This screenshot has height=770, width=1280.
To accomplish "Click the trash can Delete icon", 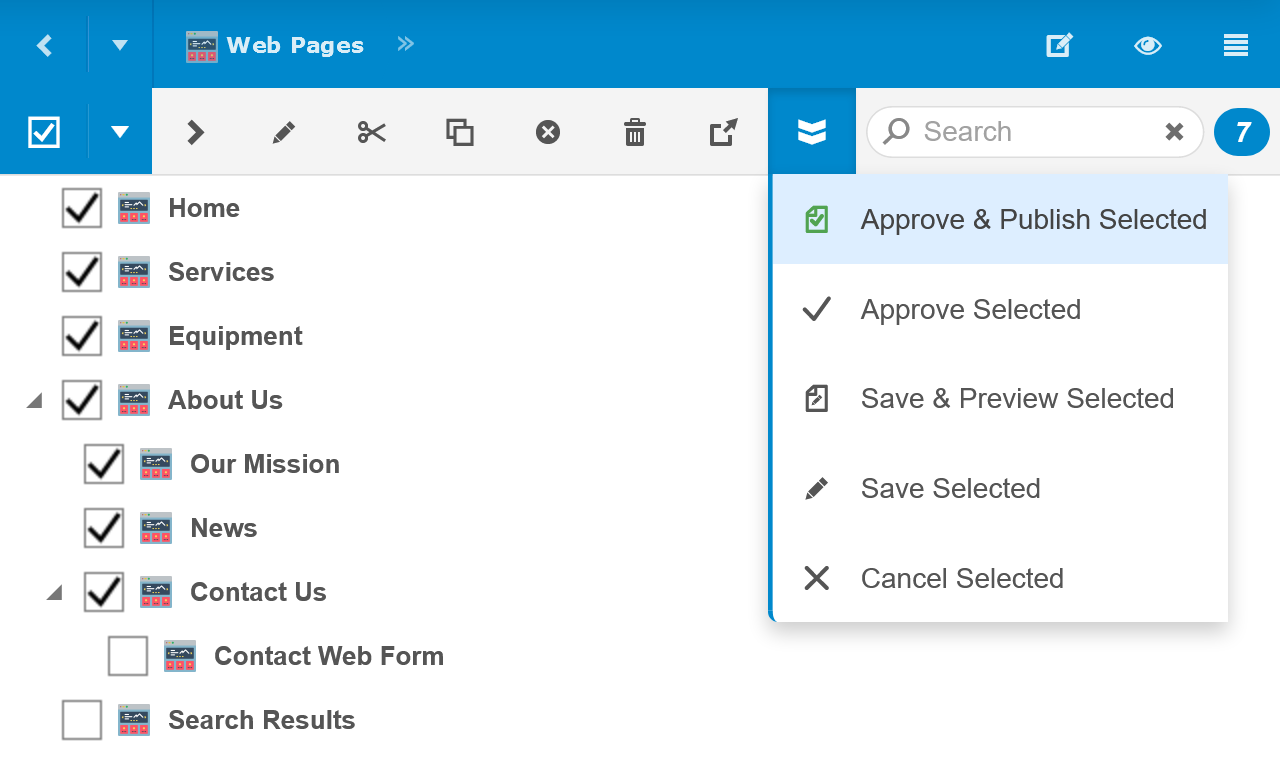I will [635, 132].
